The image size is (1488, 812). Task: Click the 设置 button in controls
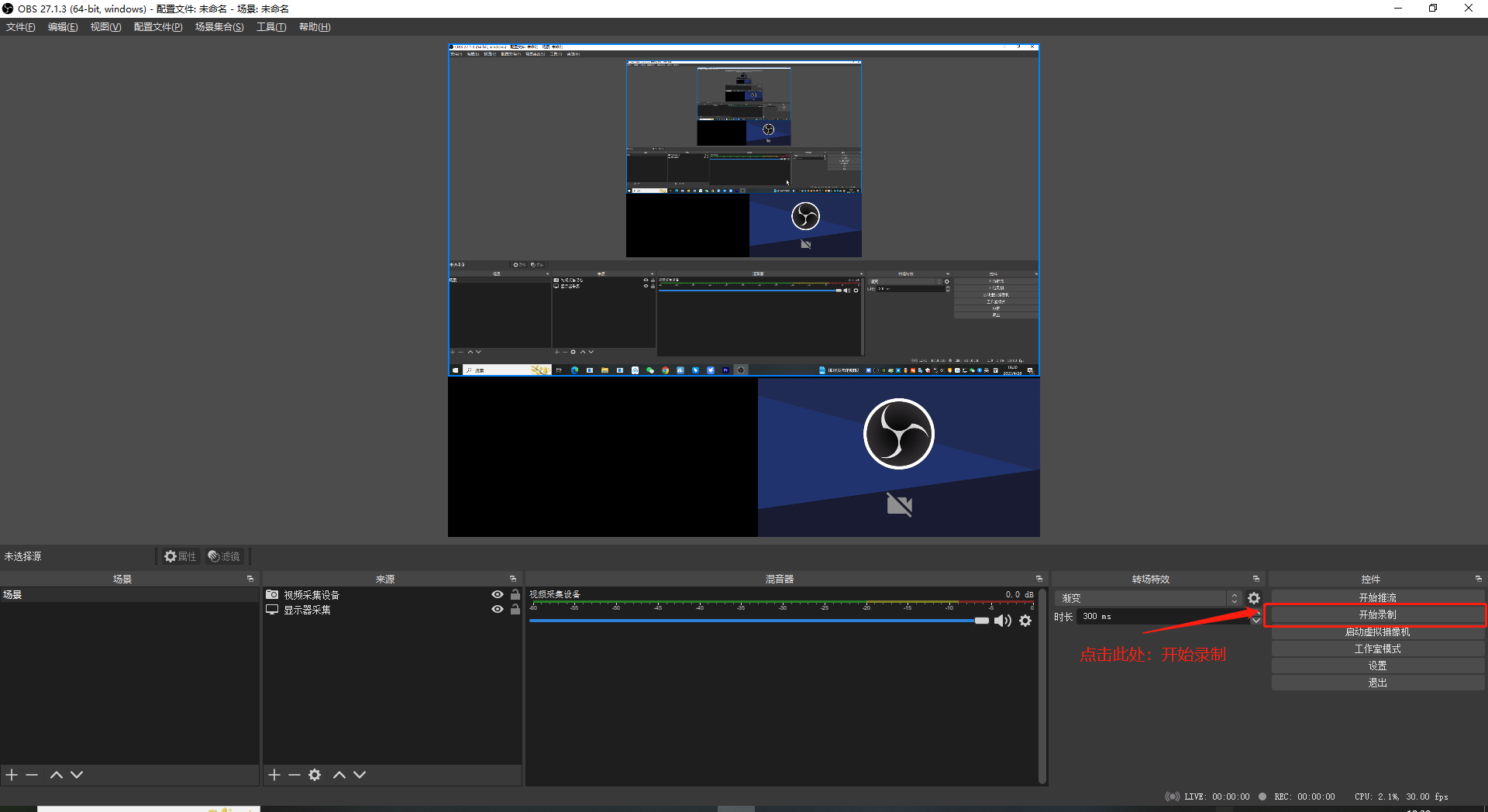point(1377,666)
